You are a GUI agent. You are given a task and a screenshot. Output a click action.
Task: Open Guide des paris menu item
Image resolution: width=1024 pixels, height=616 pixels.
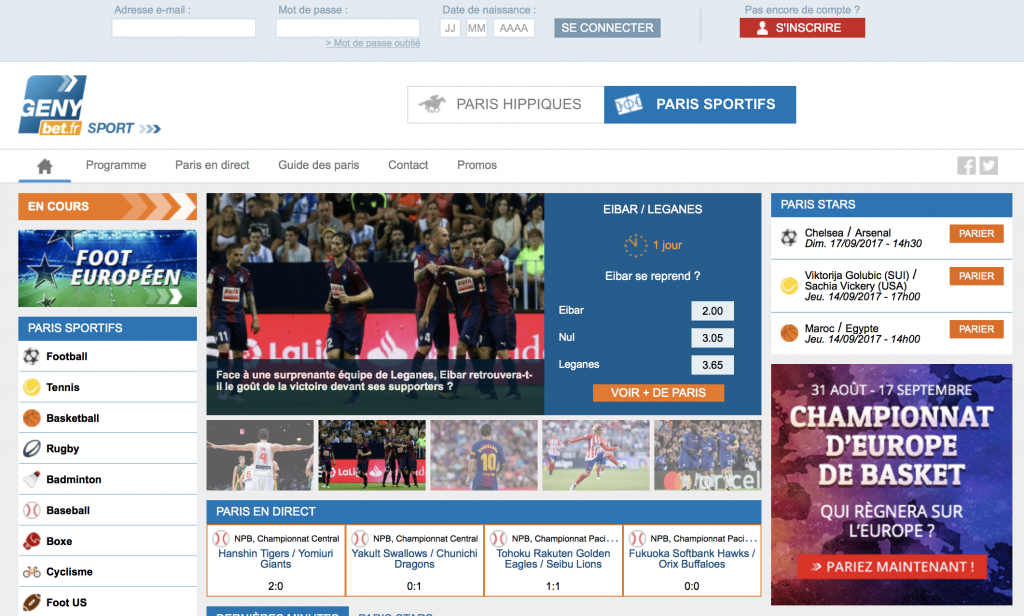point(319,165)
